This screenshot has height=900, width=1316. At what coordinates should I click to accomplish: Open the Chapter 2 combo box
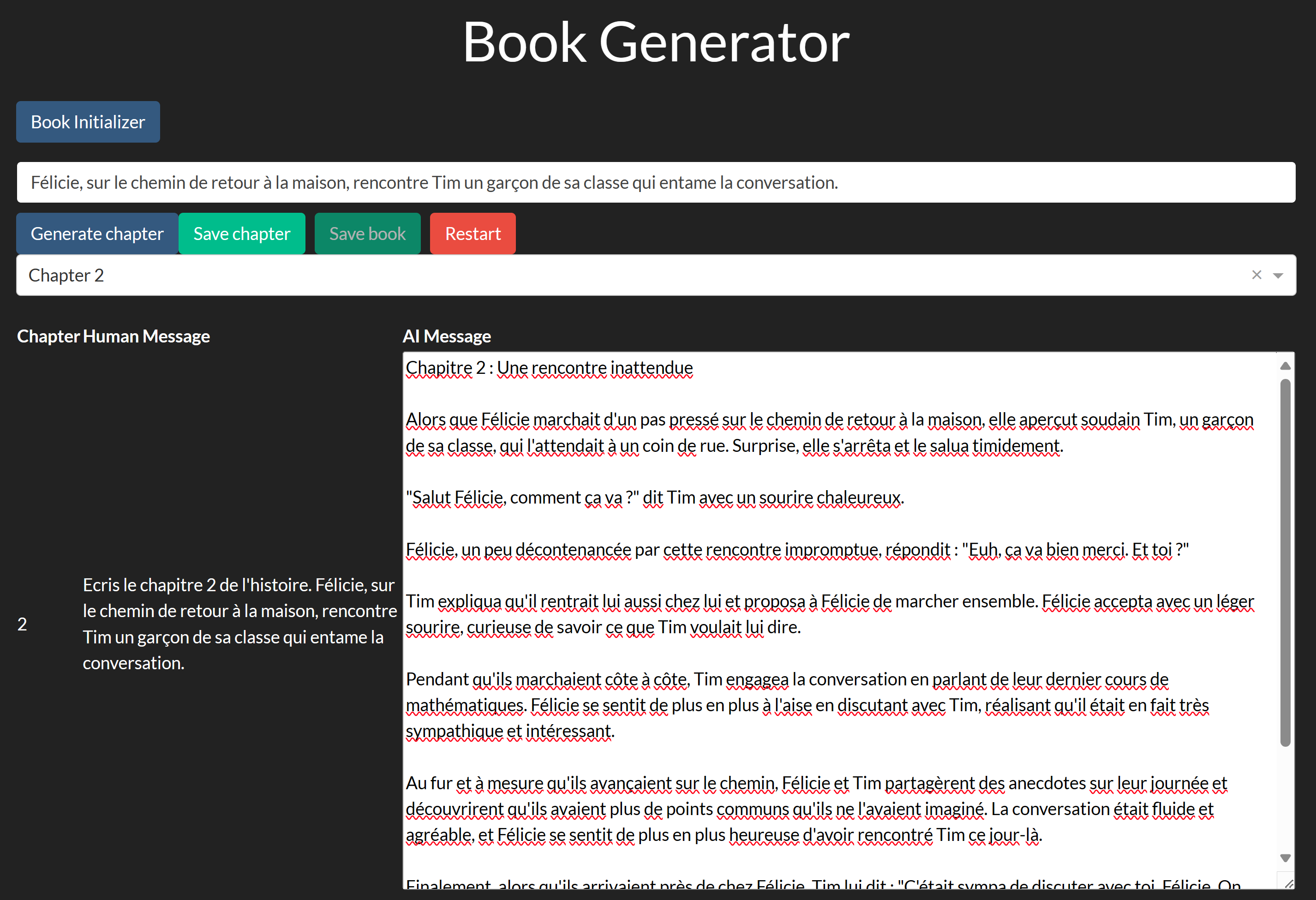(x=623, y=275)
